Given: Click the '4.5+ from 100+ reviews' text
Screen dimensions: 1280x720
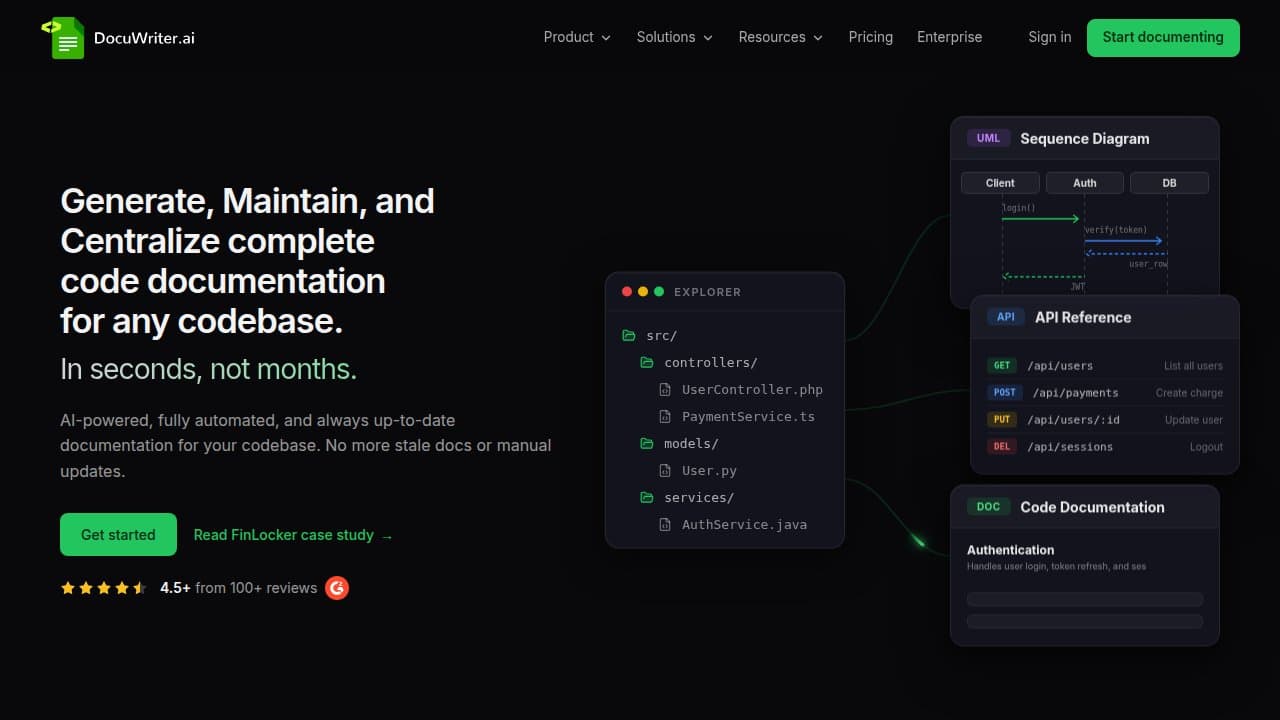Looking at the screenshot, I should pyautogui.click(x=239, y=588).
